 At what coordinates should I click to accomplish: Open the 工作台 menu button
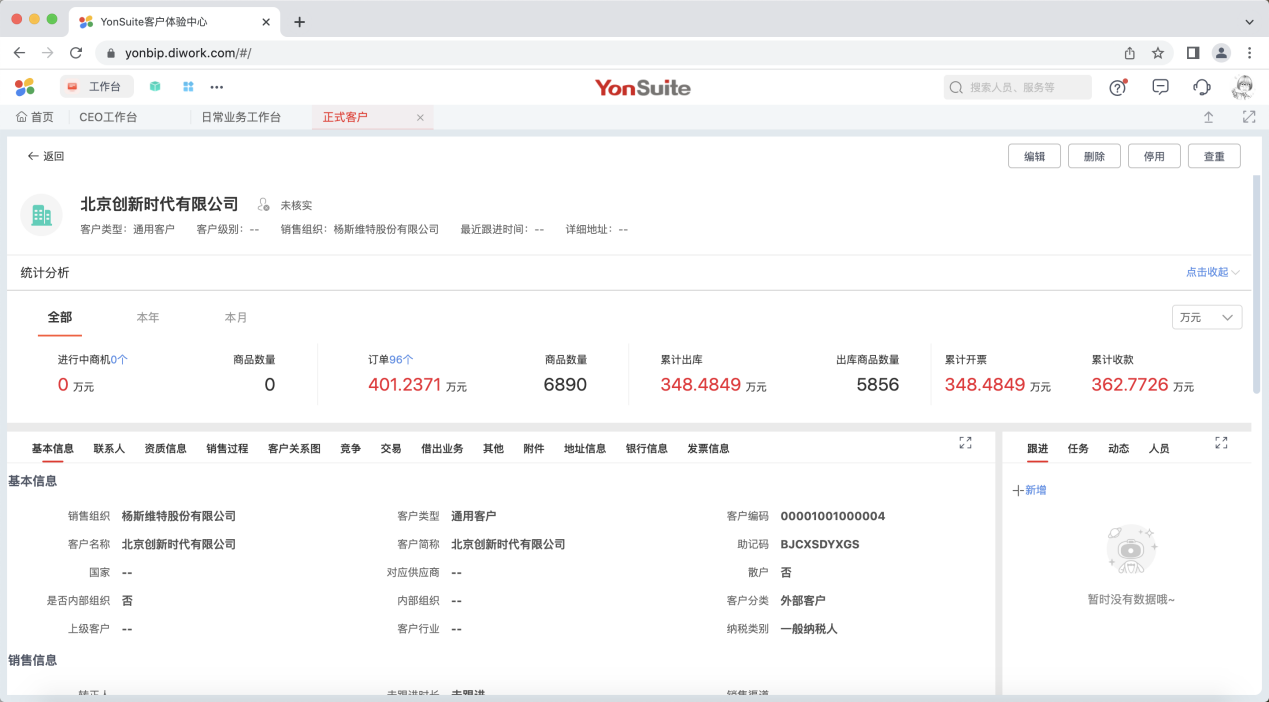click(96, 87)
